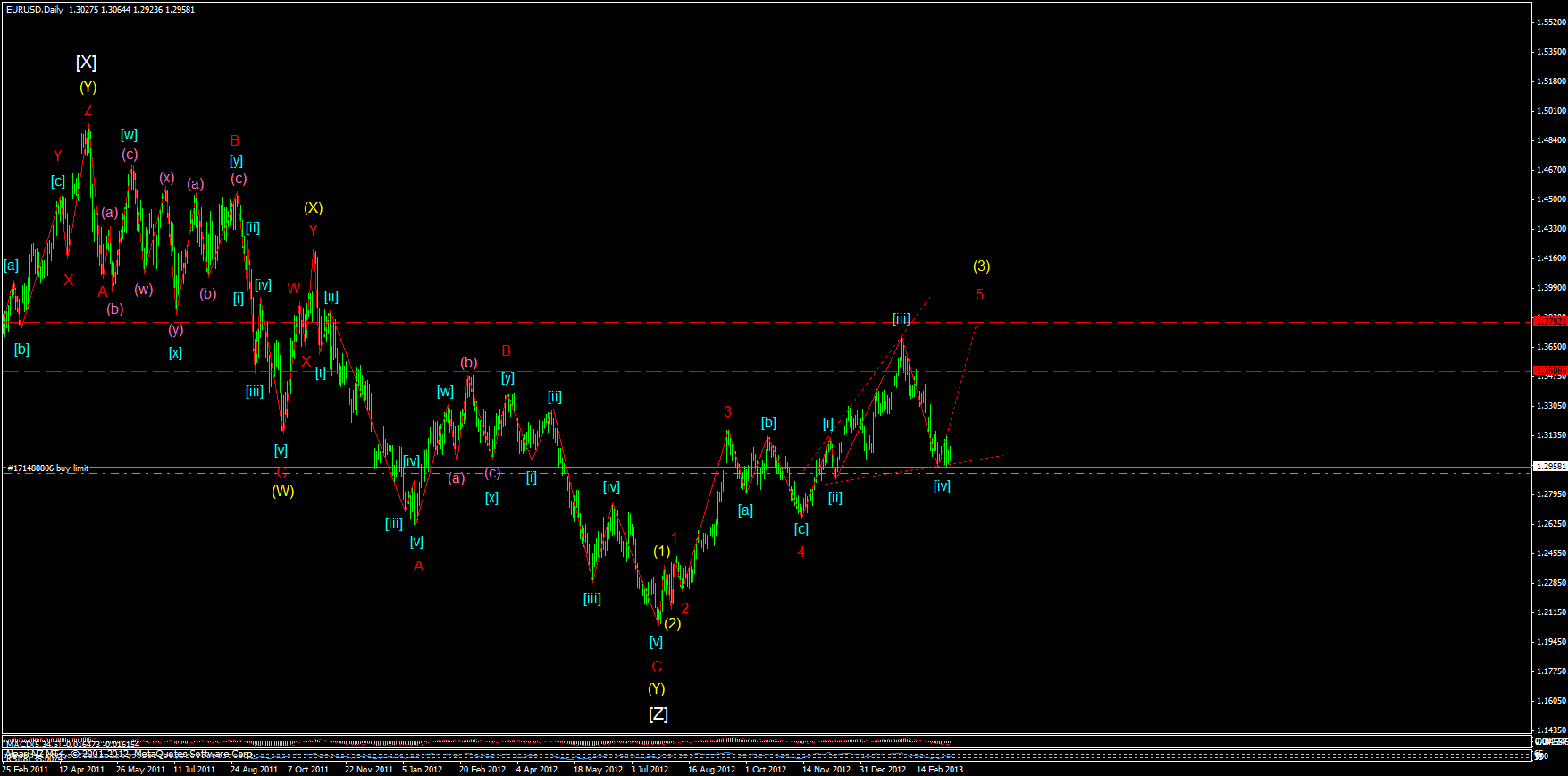Image resolution: width=1568 pixels, height=776 pixels.
Task: Click the 22 Nov 2011 date label
Action: pos(369,770)
